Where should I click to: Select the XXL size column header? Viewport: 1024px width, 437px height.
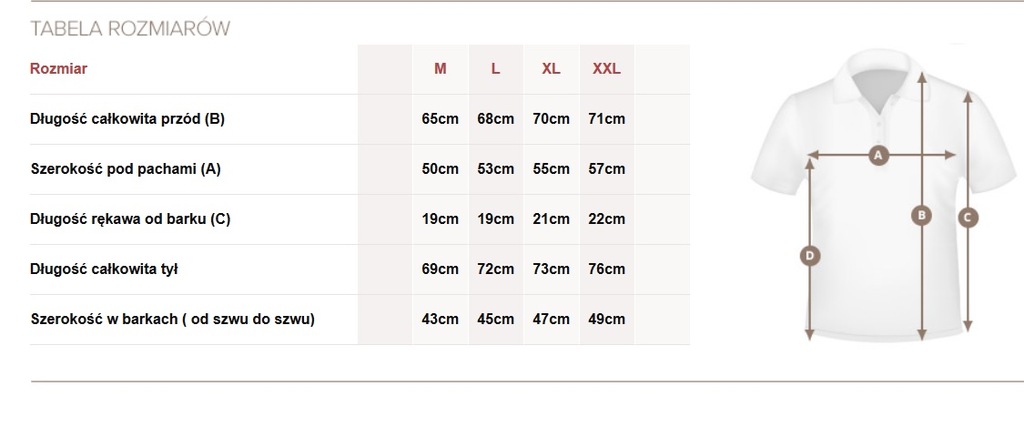(607, 69)
